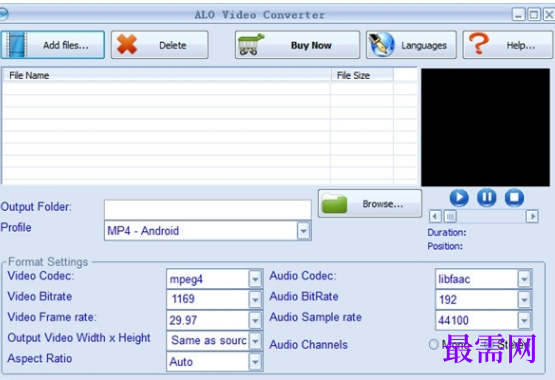Expand the Audio Codec libfaac dropdown

point(524,279)
